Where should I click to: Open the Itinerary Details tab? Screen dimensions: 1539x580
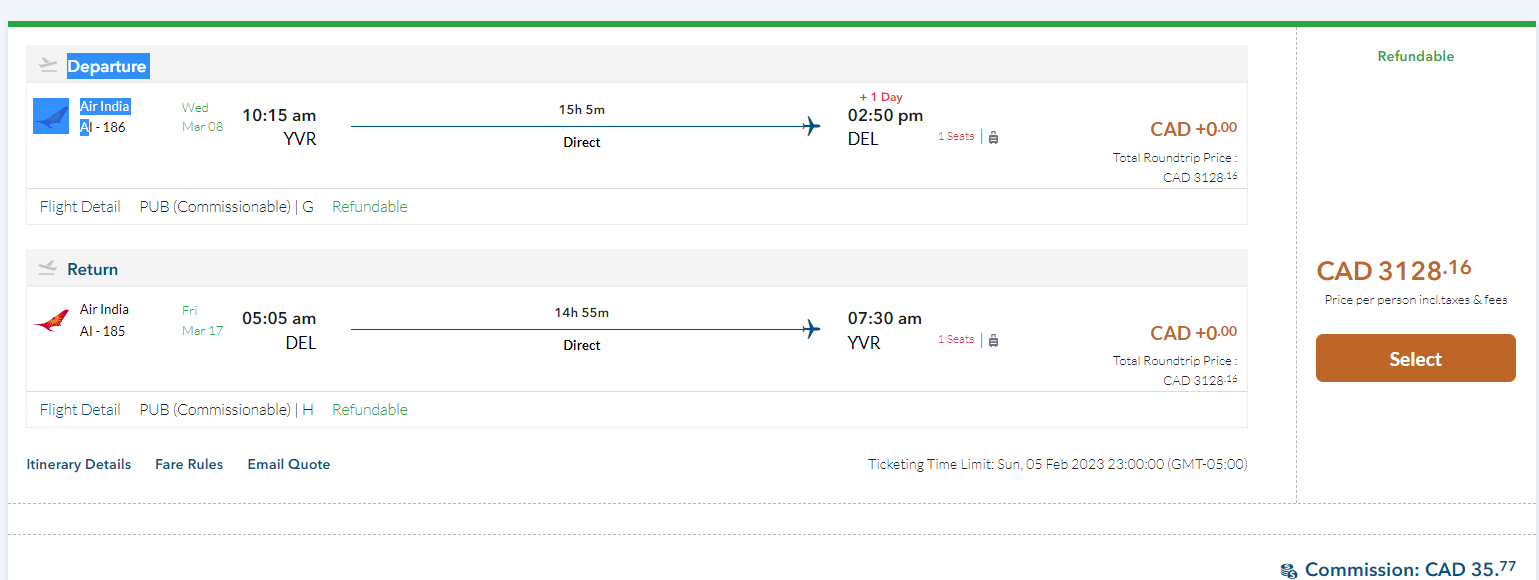[x=79, y=464]
